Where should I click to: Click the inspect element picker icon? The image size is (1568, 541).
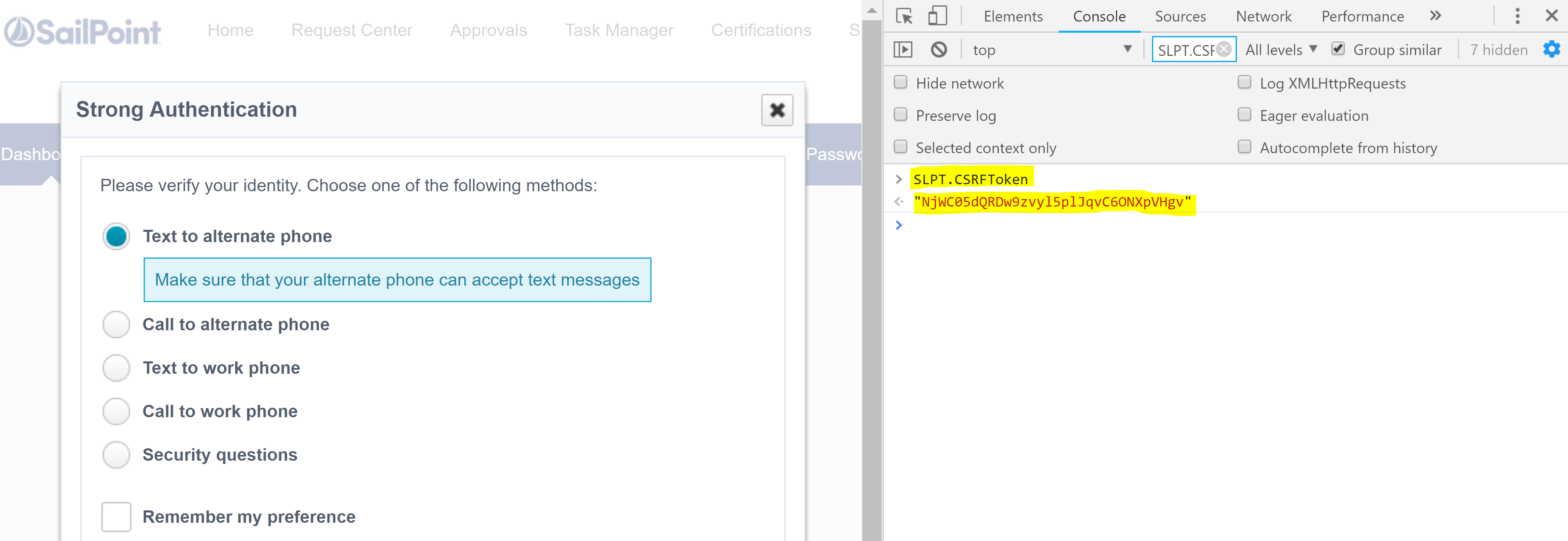click(904, 17)
